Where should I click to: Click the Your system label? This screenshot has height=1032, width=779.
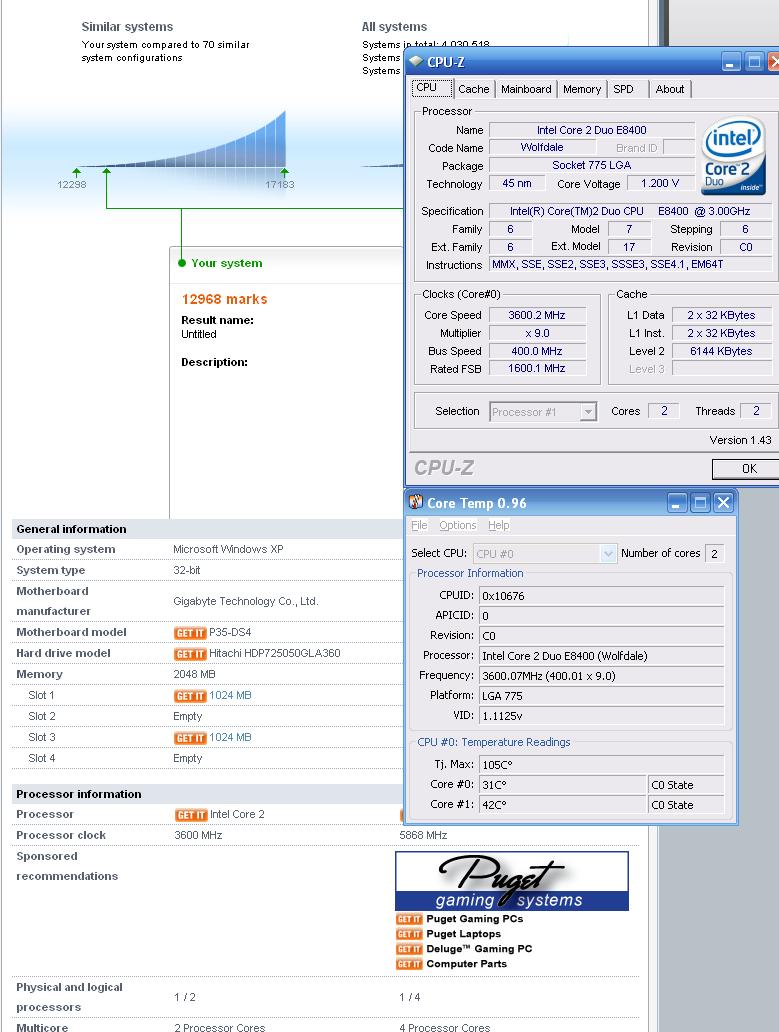click(x=227, y=263)
